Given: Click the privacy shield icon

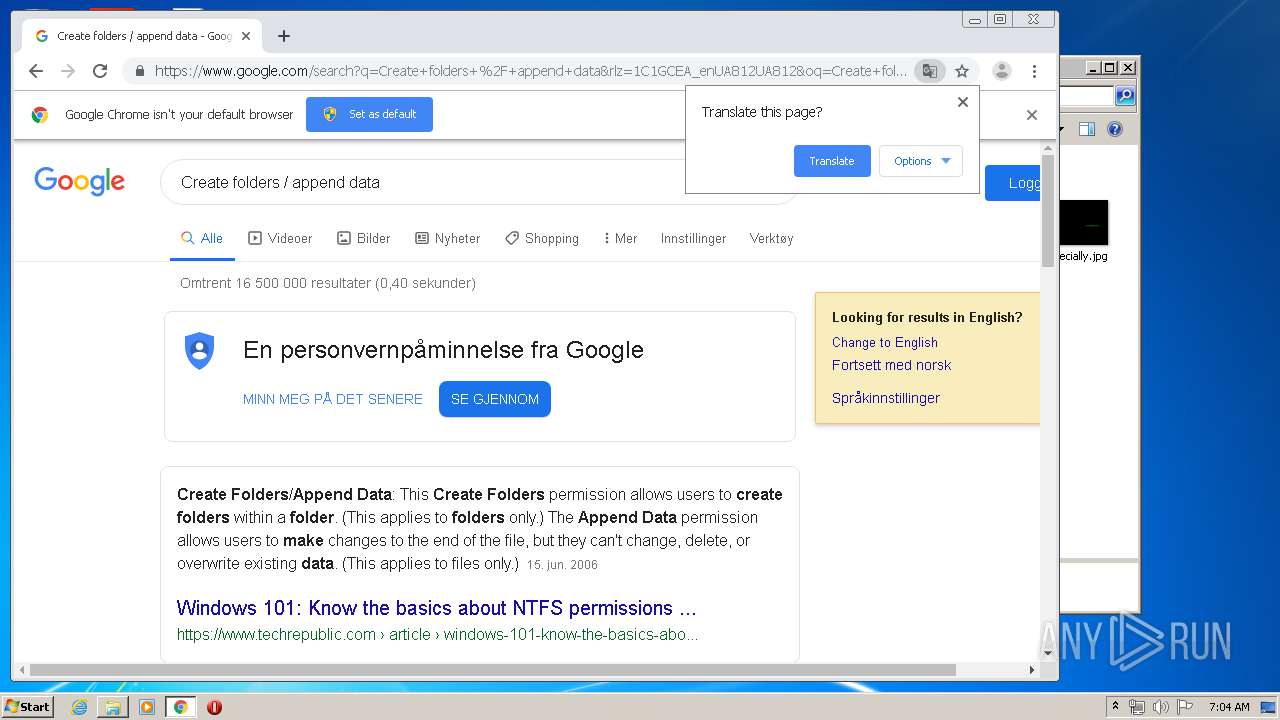Looking at the screenshot, I should pyautogui.click(x=200, y=351).
